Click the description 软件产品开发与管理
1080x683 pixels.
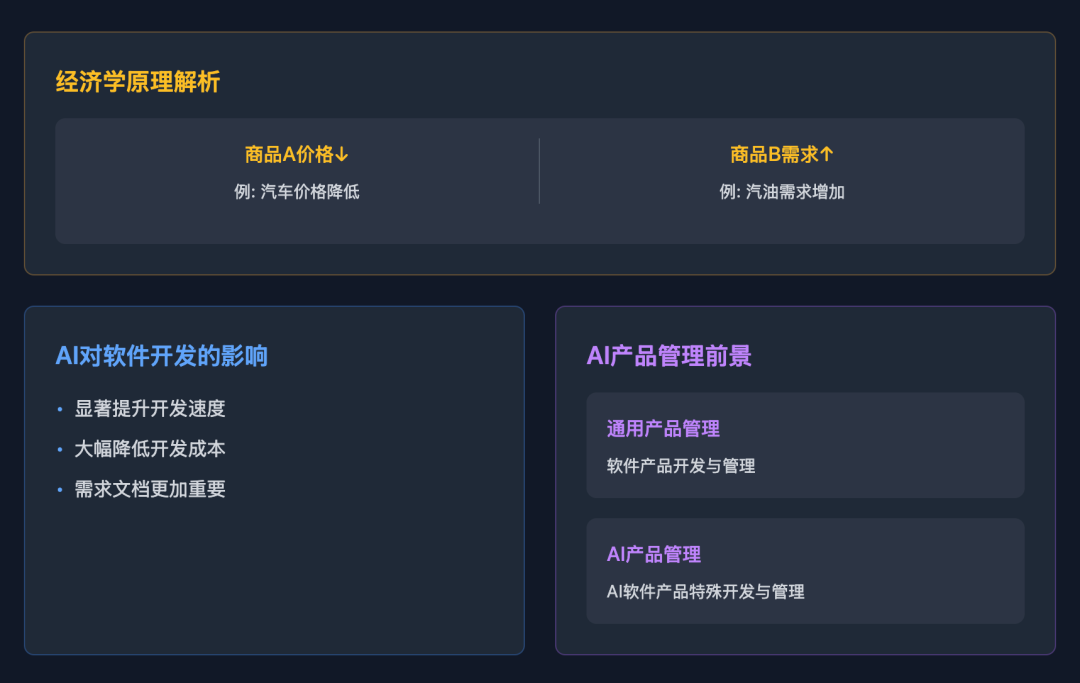click(x=681, y=466)
